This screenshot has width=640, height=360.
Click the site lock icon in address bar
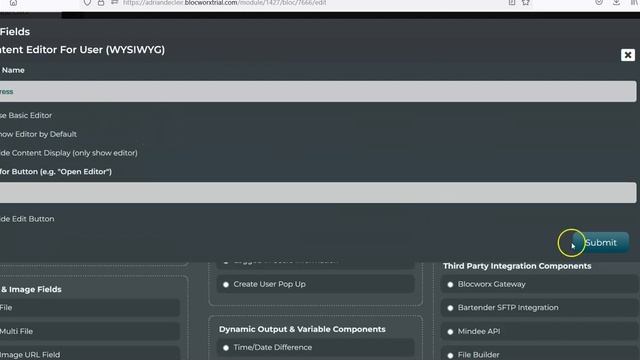(x=101, y=2)
